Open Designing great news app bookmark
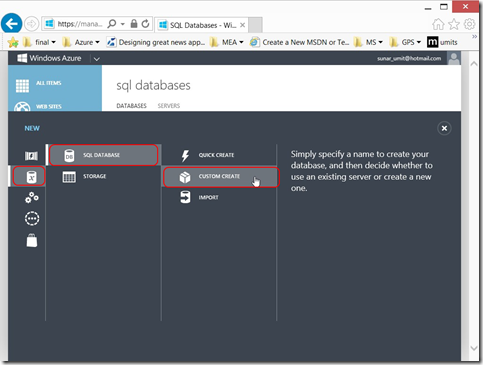 click(156, 42)
